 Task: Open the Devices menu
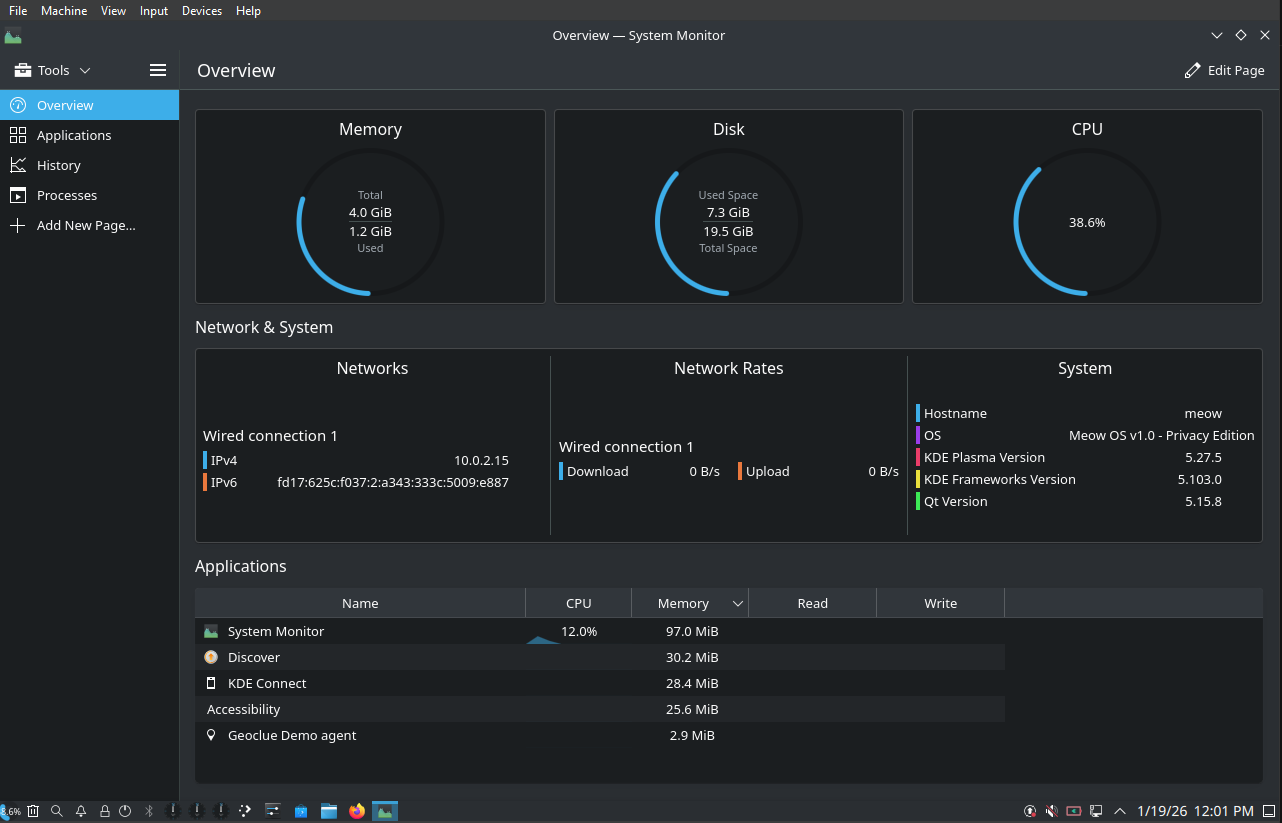tap(201, 11)
